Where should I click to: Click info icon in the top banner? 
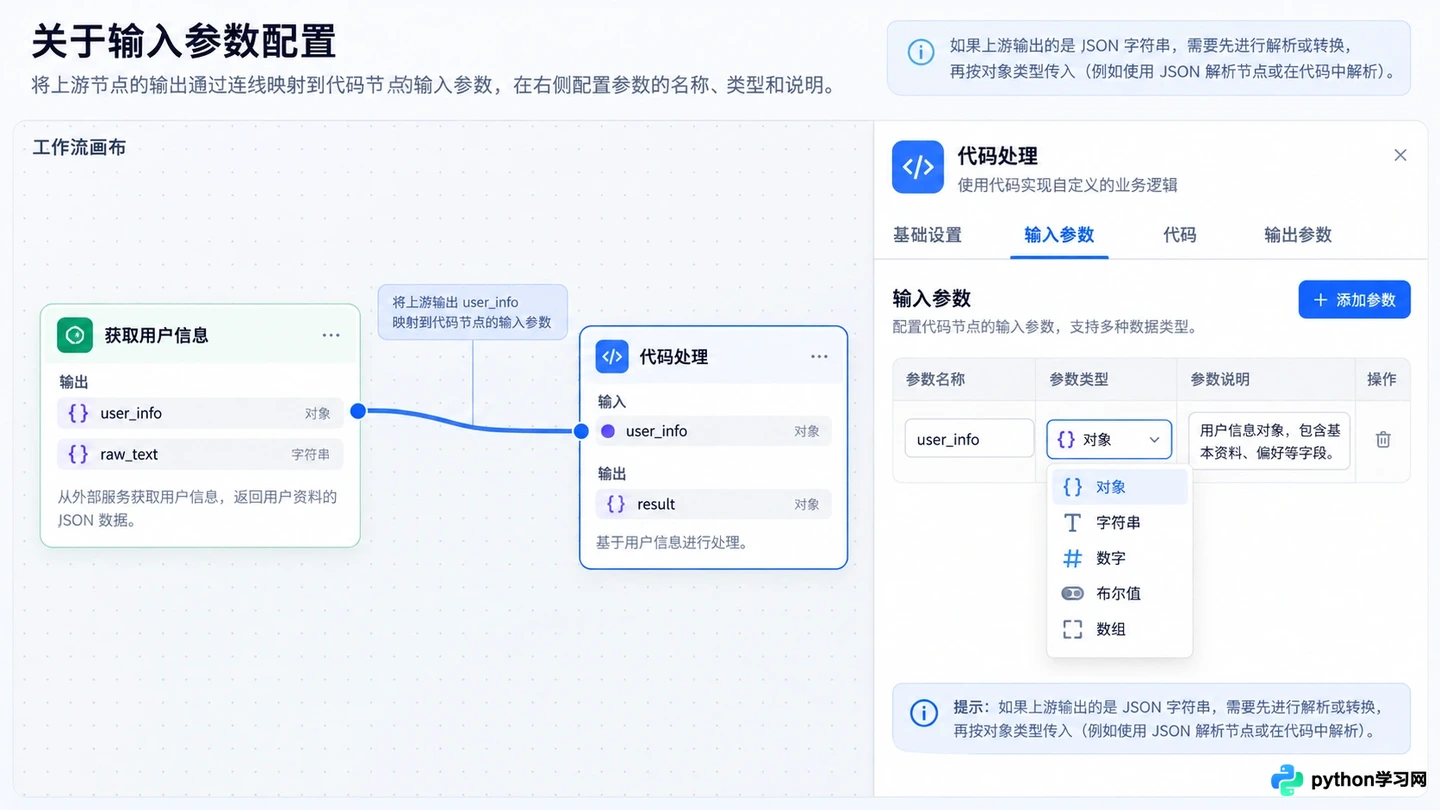pyautogui.click(x=920, y=52)
